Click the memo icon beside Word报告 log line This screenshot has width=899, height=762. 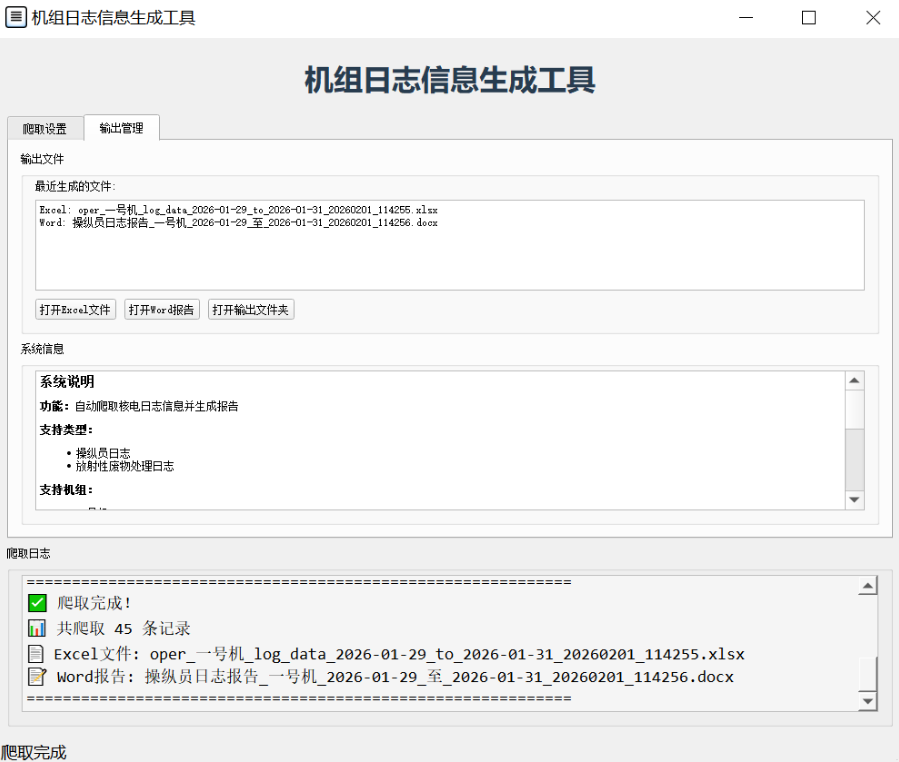[37, 677]
